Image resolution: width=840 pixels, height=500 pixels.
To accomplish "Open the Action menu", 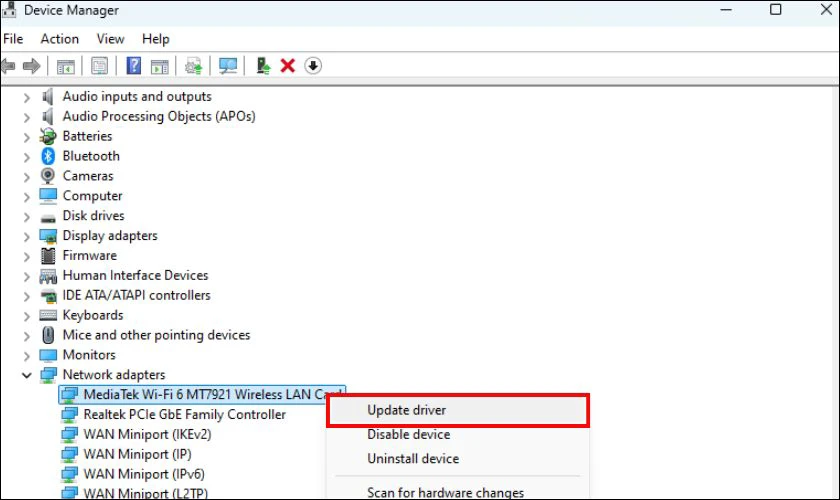I will 59,39.
